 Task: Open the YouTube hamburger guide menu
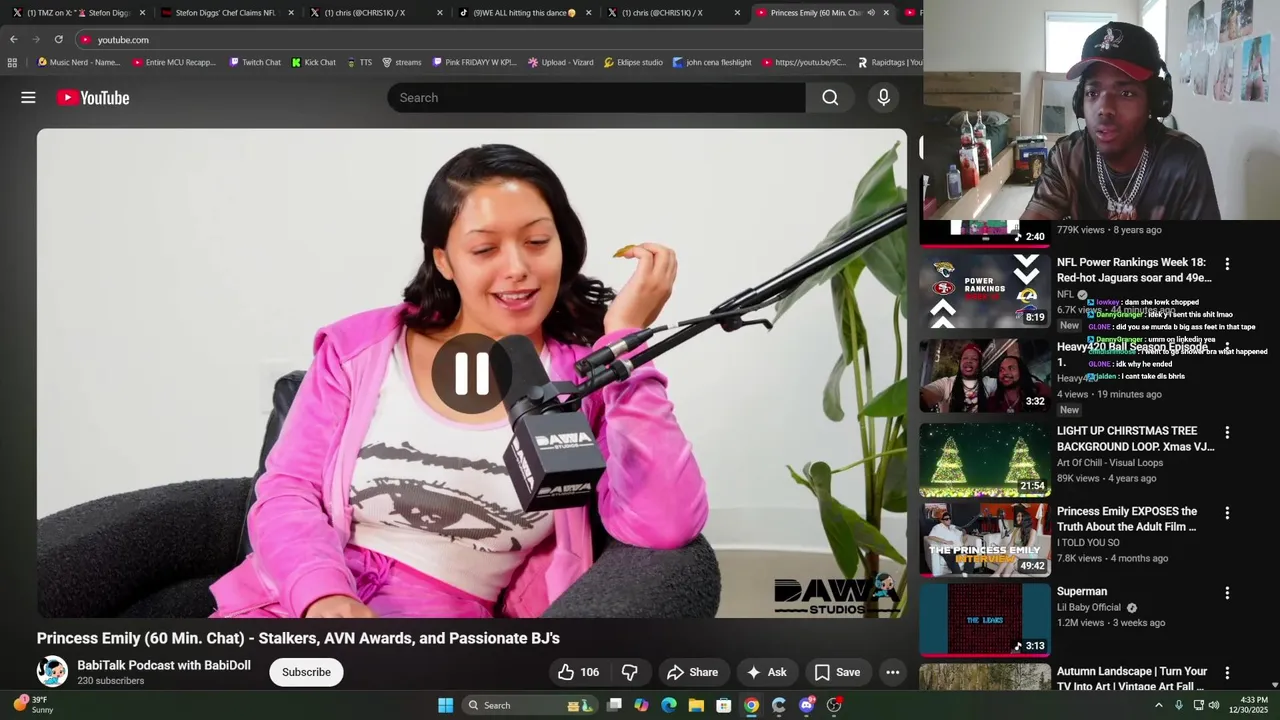click(28, 97)
